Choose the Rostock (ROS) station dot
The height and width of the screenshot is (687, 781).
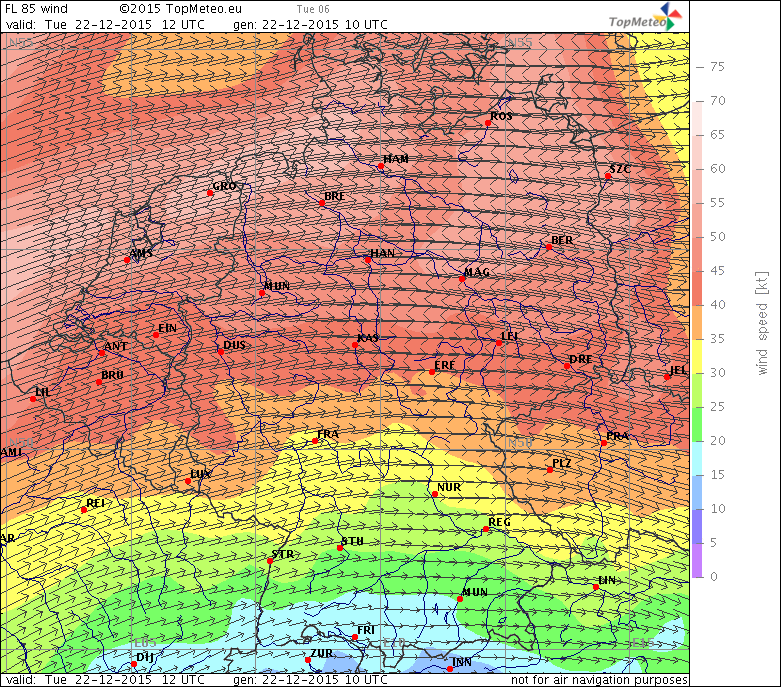(489, 123)
